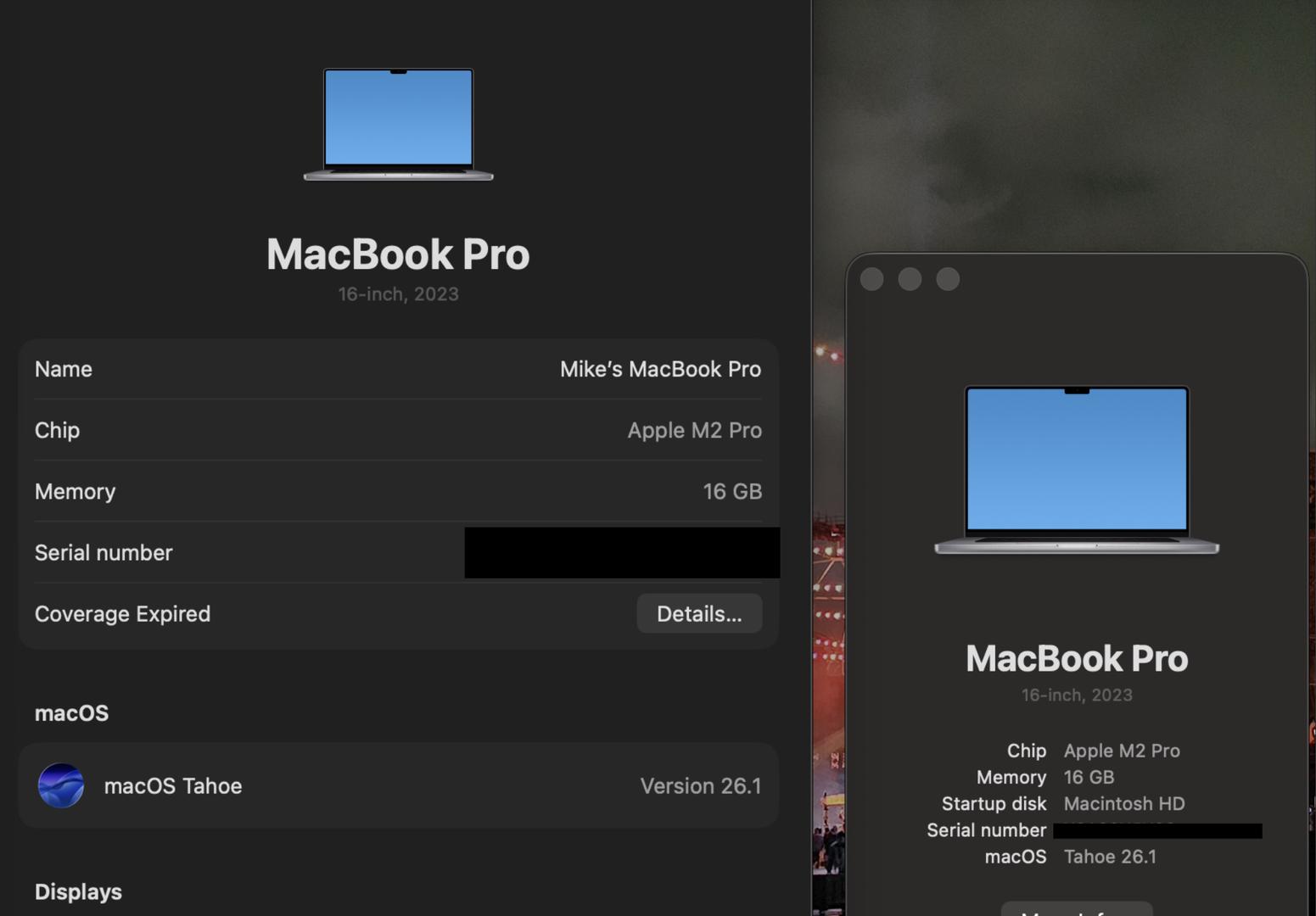
Task: Click the MacBook Pro image in Settings
Action: click(x=398, y=124)
